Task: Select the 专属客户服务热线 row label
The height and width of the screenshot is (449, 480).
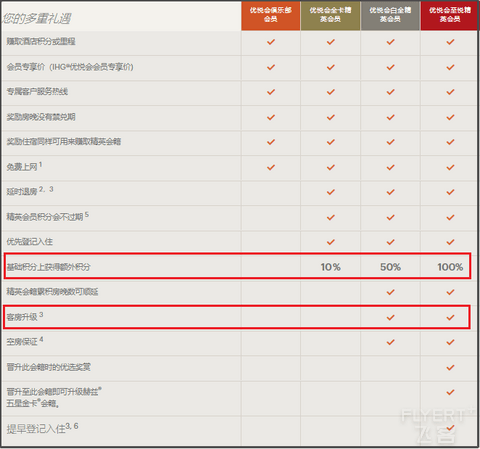Action: tap(37, 92)
